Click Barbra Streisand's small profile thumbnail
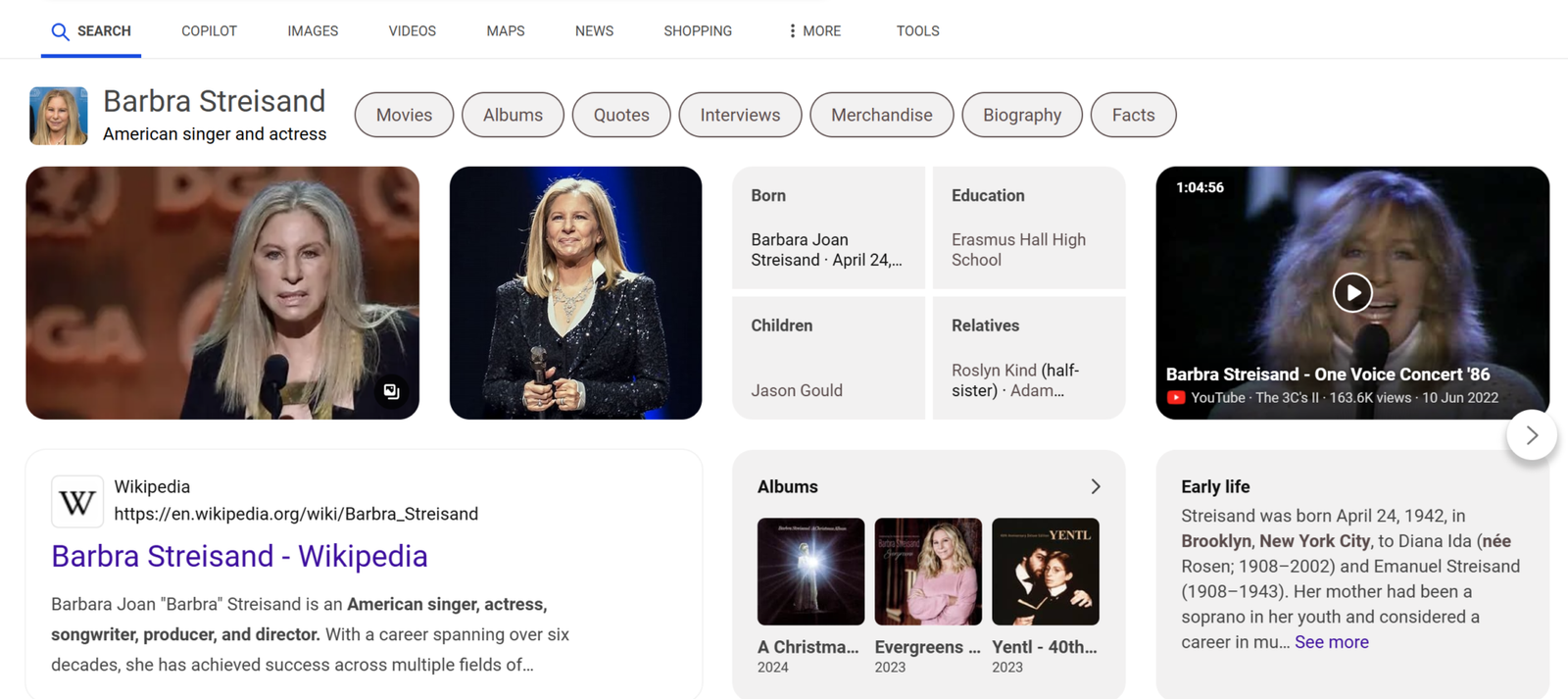The image size is (1568, 699). click(x=59, y=116)
